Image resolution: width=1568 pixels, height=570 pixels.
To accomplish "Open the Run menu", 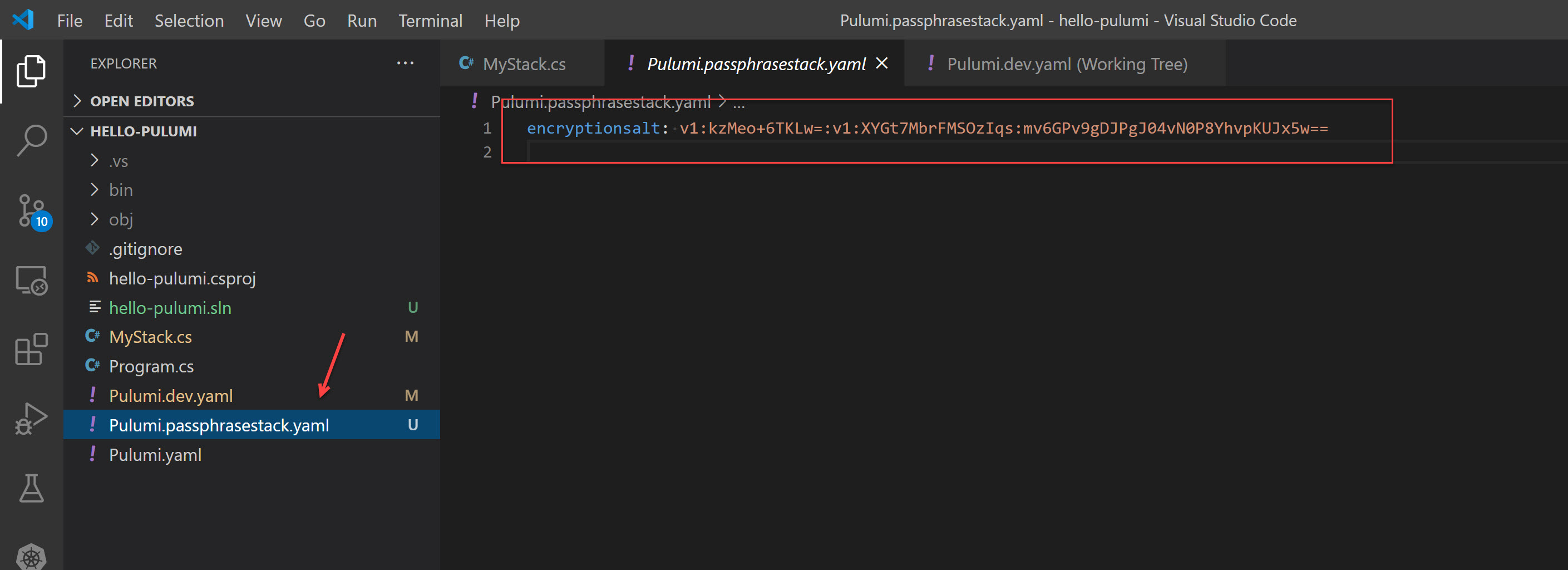I will click(x=362, y=21).
